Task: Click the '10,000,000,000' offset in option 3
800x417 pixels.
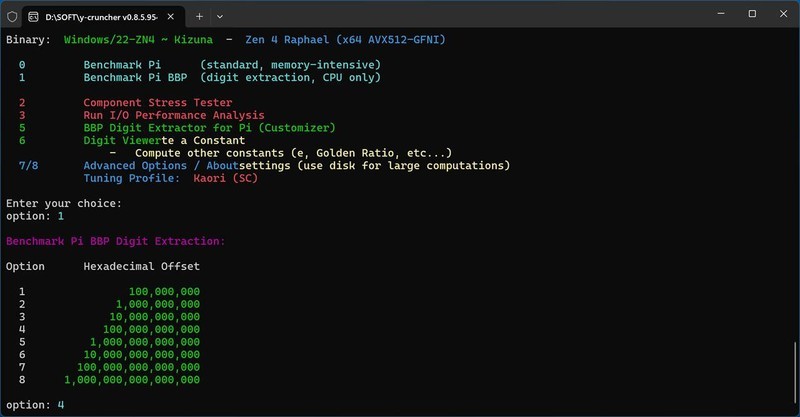Action: (155, 316)
